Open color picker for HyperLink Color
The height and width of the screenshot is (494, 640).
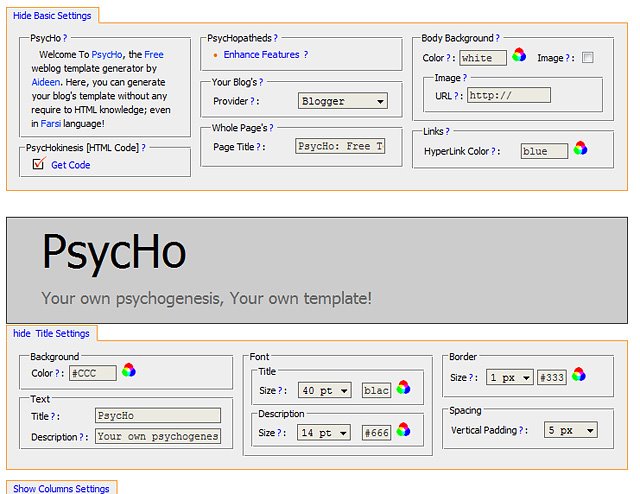click(580, 148)
